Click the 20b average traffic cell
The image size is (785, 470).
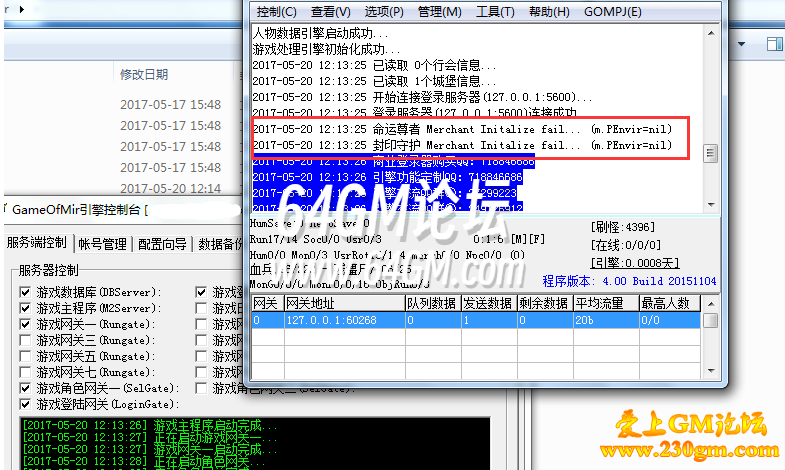click(606, 320)
